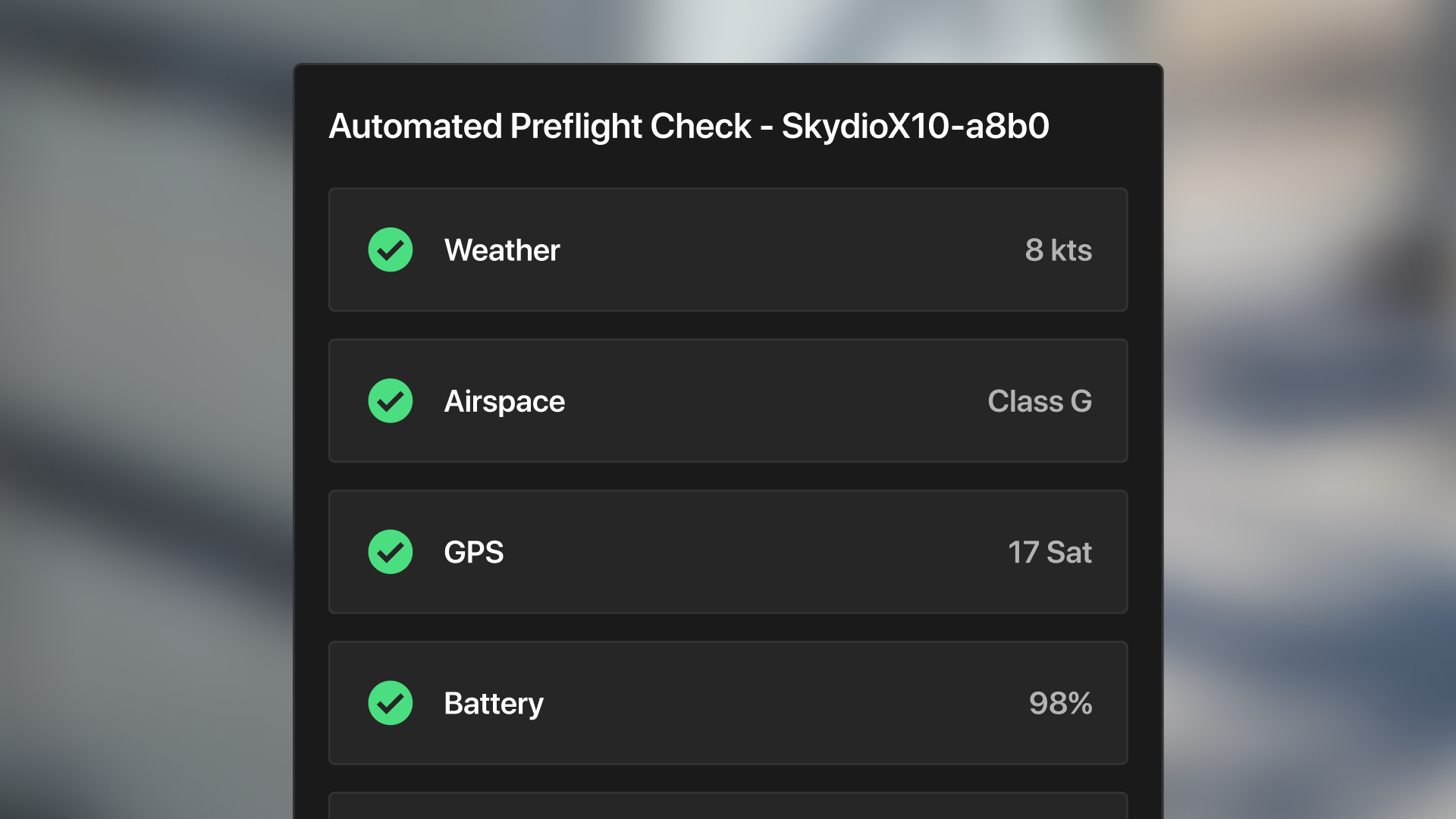Image resolution: width=1456 pixels, height=819 pixels.
Task: Open the Battery status entry
Action: 728,703
